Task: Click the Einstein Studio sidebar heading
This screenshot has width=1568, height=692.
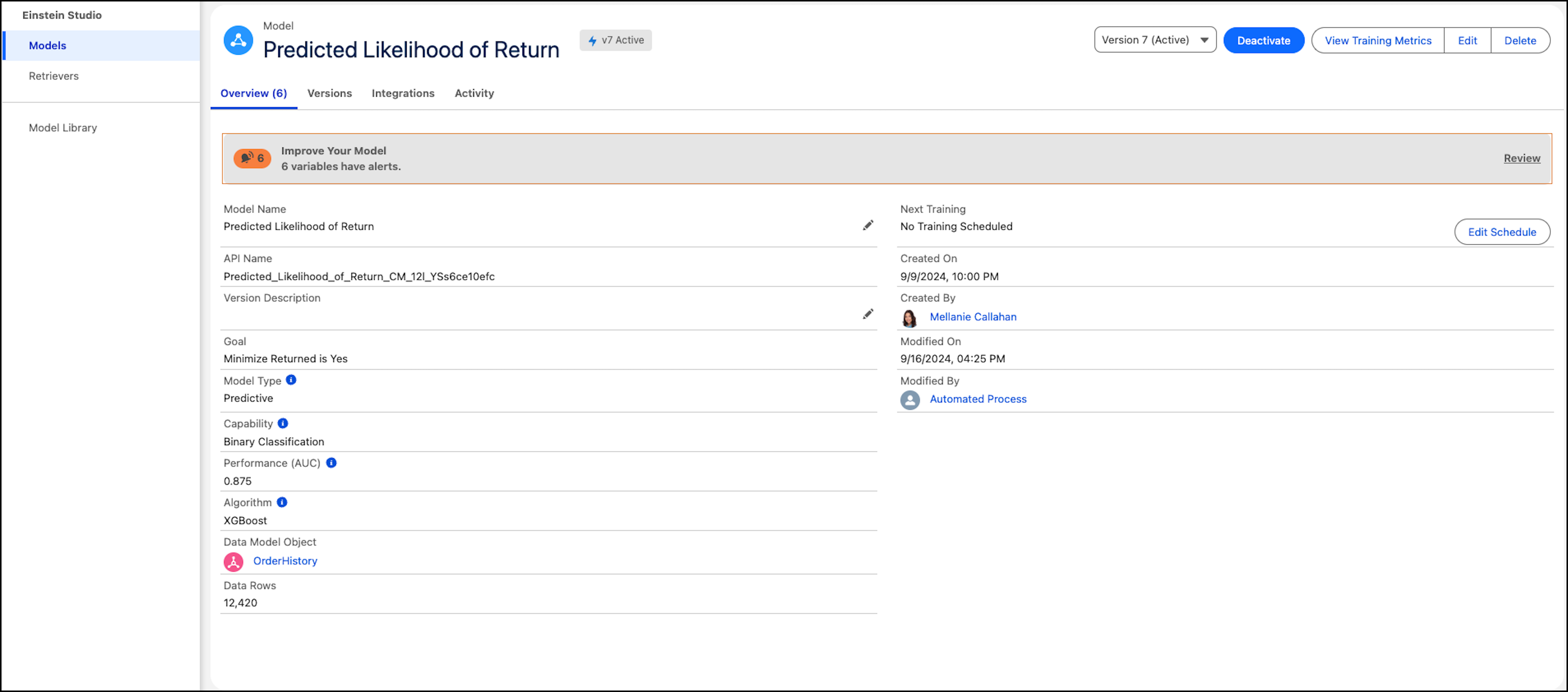Action: coord(62,15)
